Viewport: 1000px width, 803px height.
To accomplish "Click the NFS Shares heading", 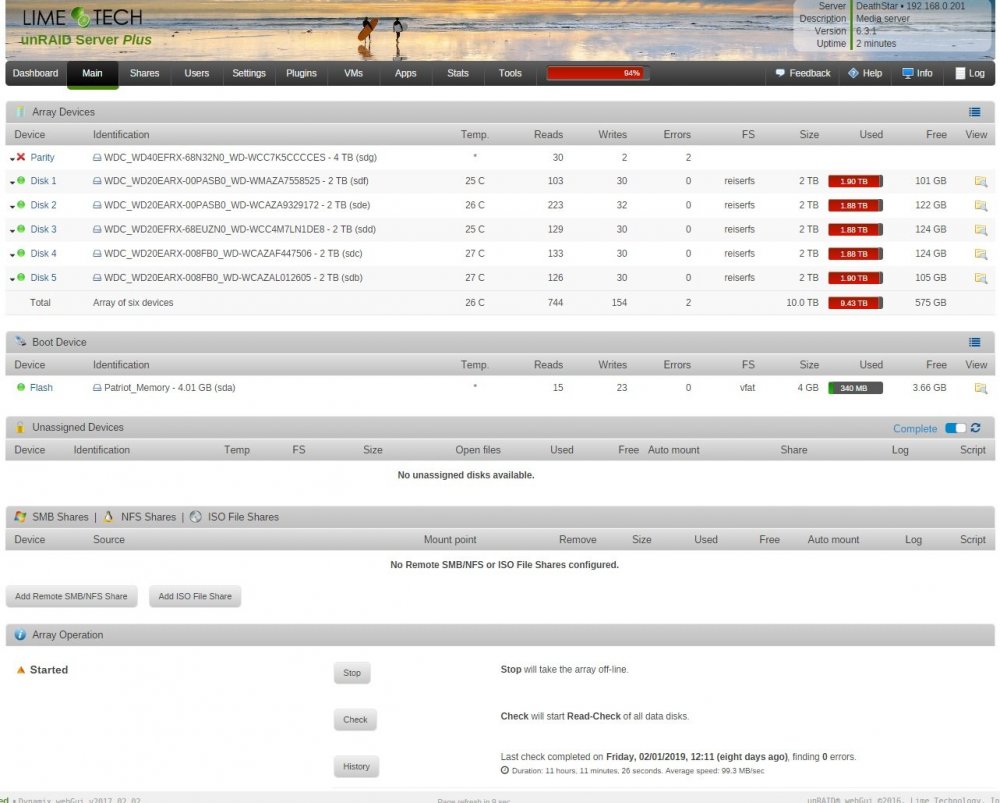I will click(x=149, y=517).
